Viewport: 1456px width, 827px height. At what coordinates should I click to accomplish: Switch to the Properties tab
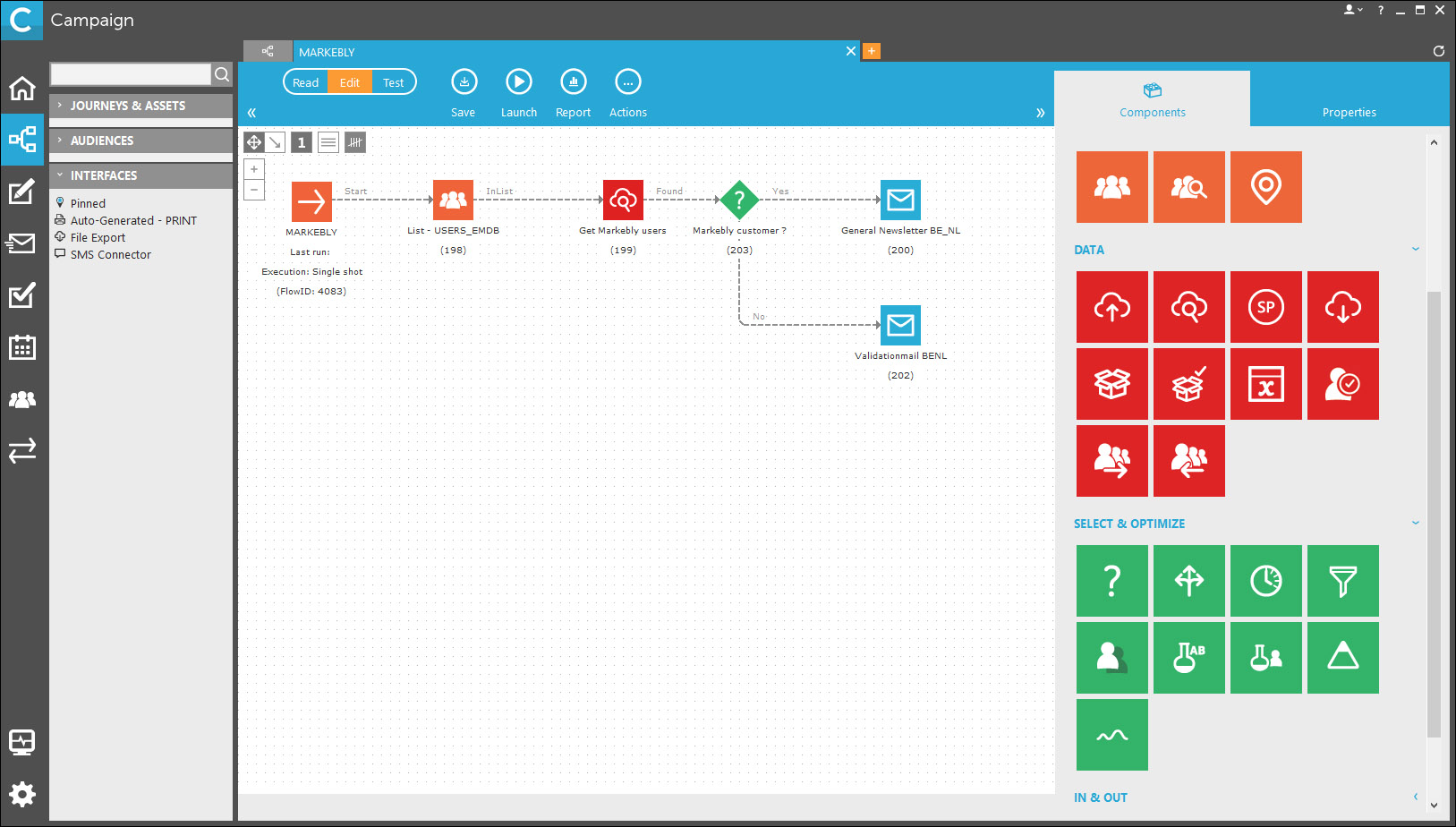1349,112
